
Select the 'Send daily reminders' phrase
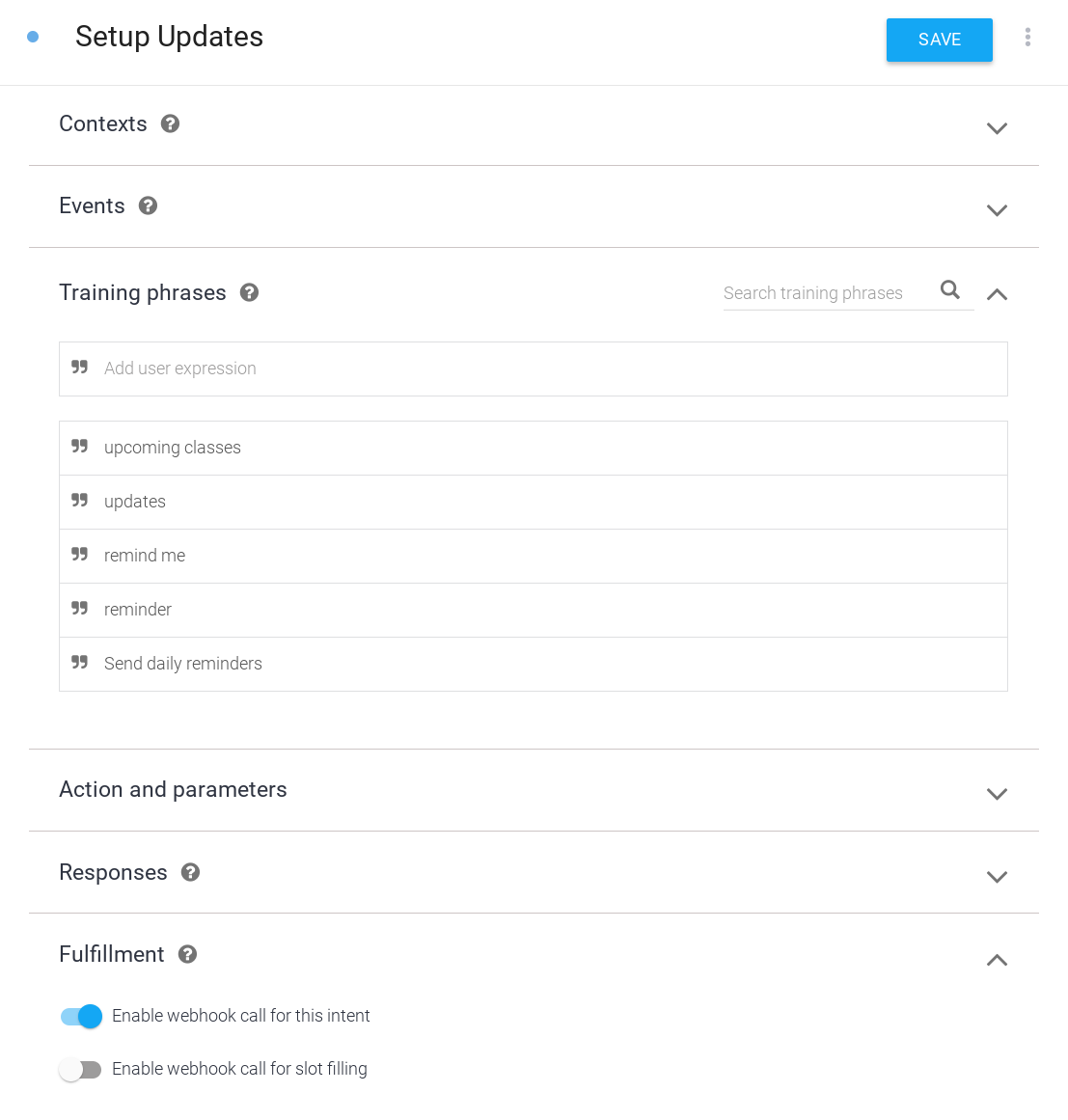point(183,664)
